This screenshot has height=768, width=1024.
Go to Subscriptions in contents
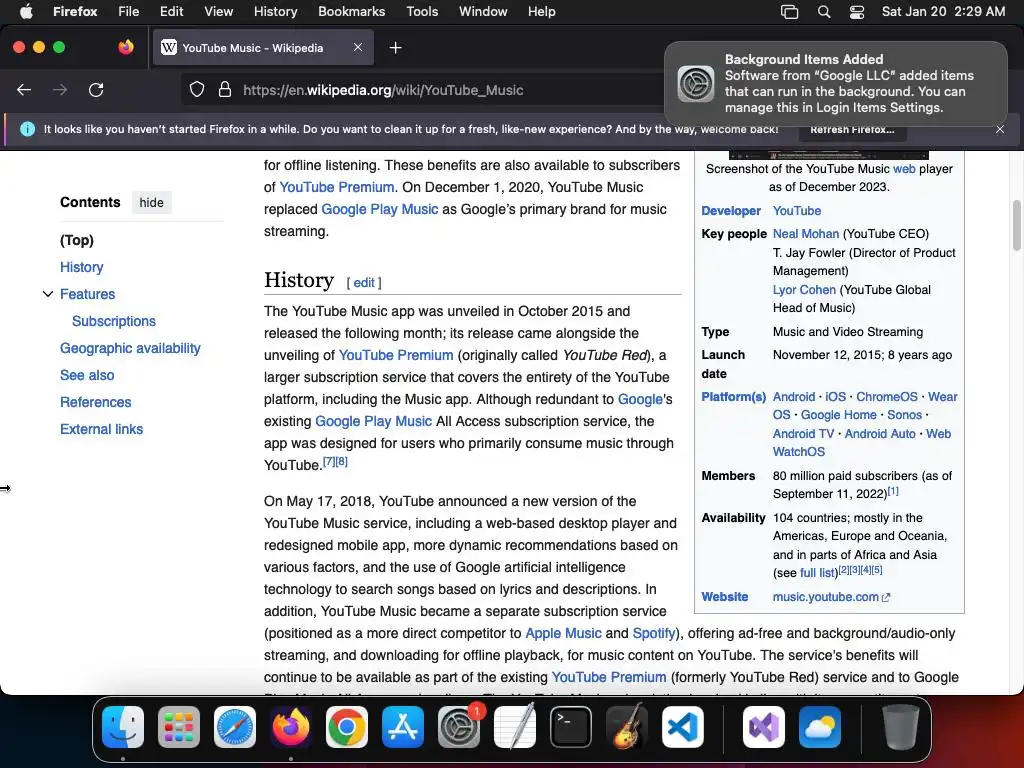[114, 321]
